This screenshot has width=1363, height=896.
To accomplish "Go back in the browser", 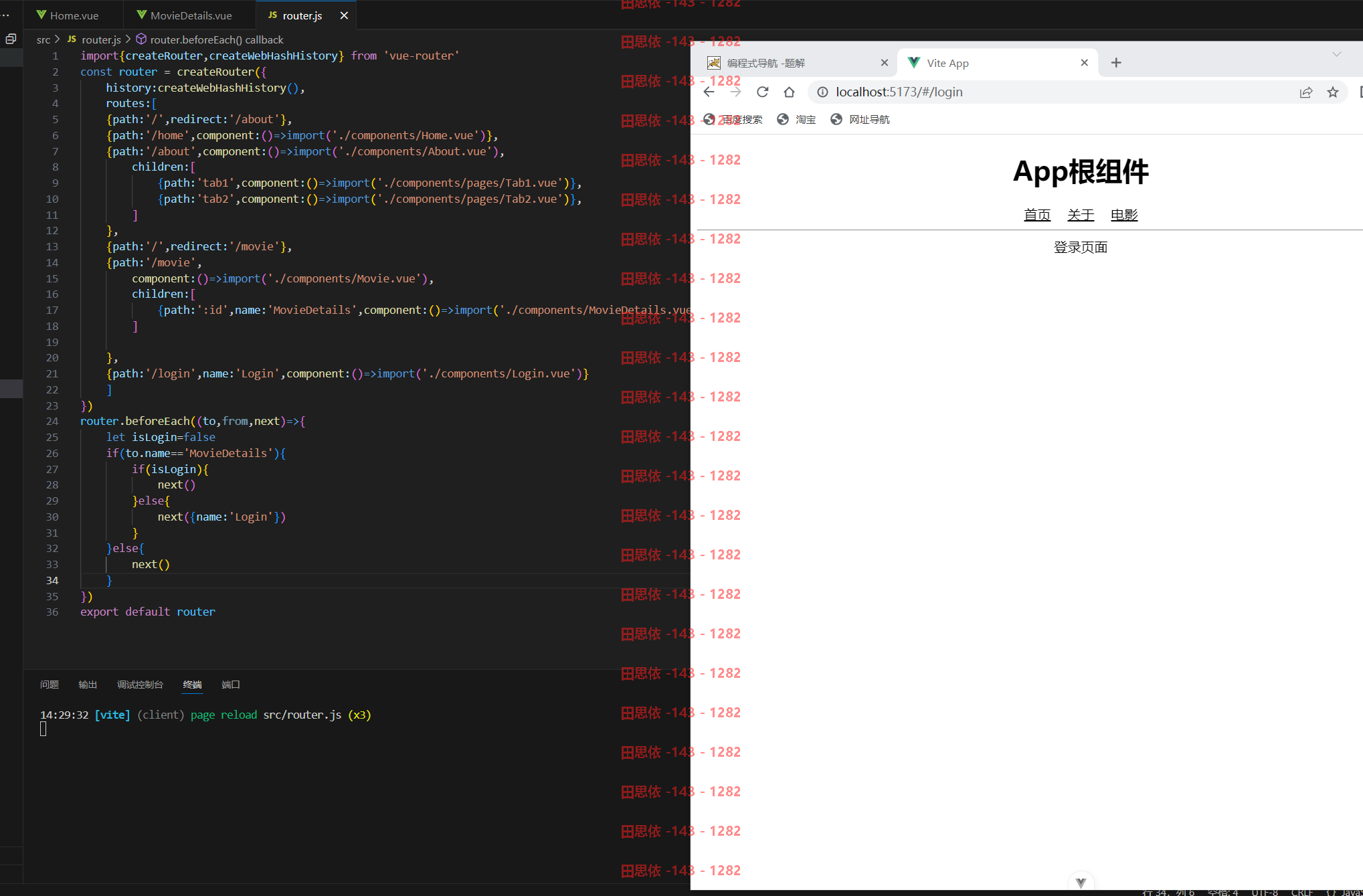I will (x=709, y=92).
